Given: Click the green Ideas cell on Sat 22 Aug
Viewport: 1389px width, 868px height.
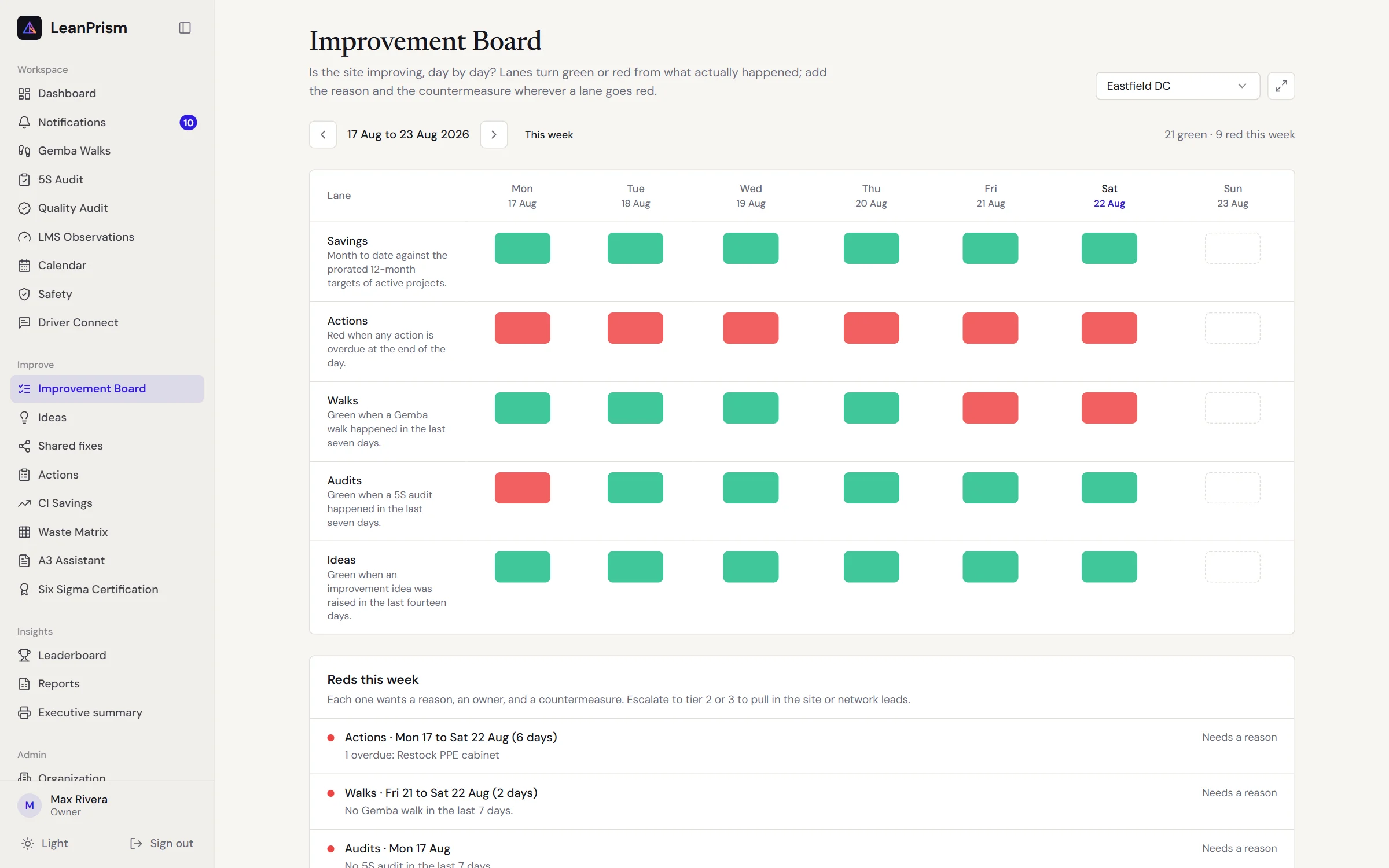Looking at the screenshot, I should 1109,567.
